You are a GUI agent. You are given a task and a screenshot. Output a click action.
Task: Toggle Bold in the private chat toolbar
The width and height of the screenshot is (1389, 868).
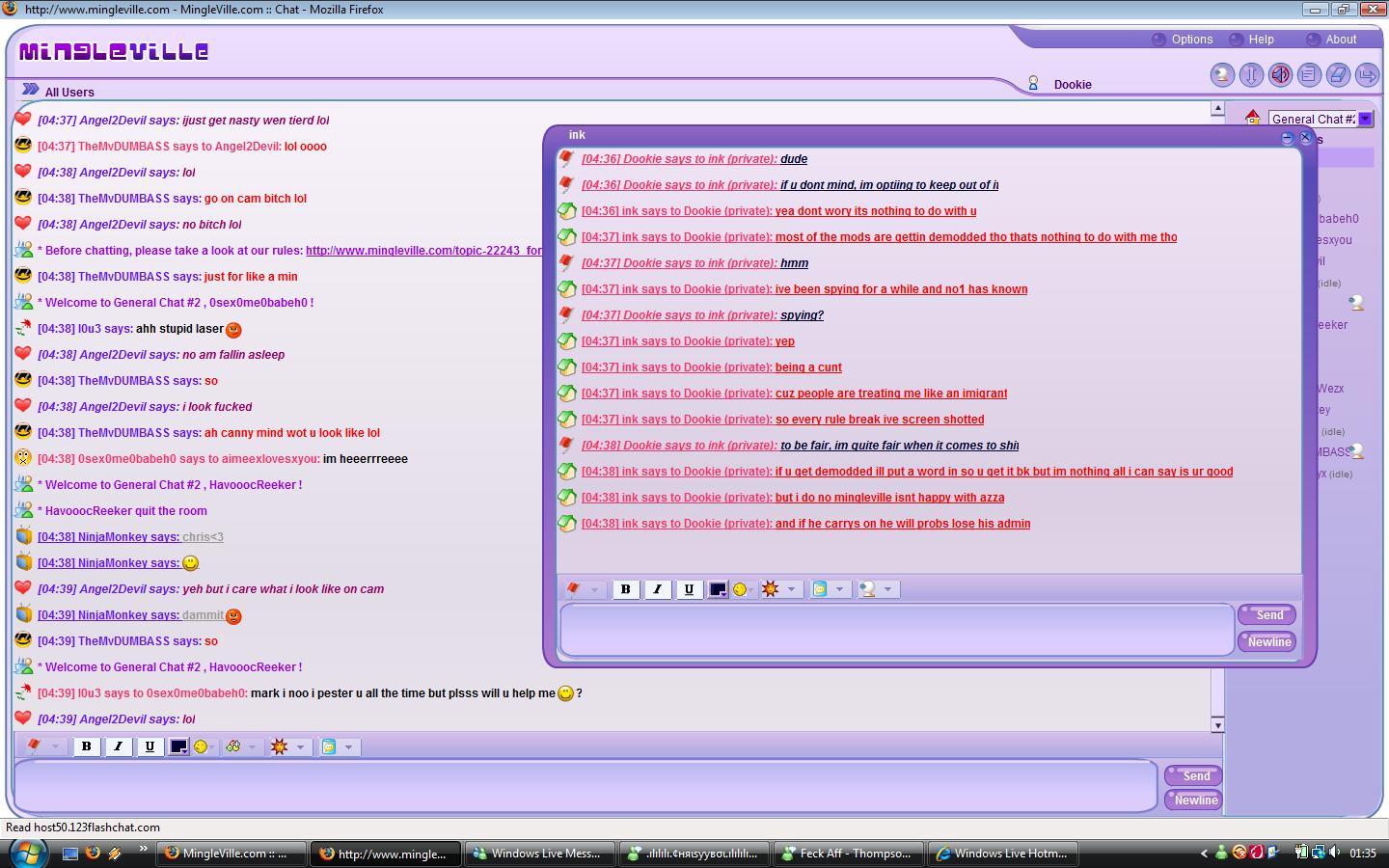pyautogui.click(x=625, y=589)
